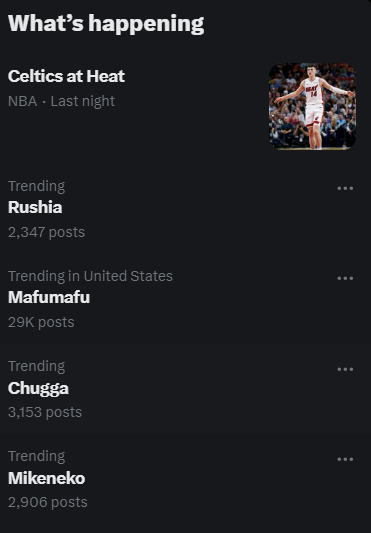View the Mikeneko trending topic
371x533 pixels.
(x=47, y=478)
